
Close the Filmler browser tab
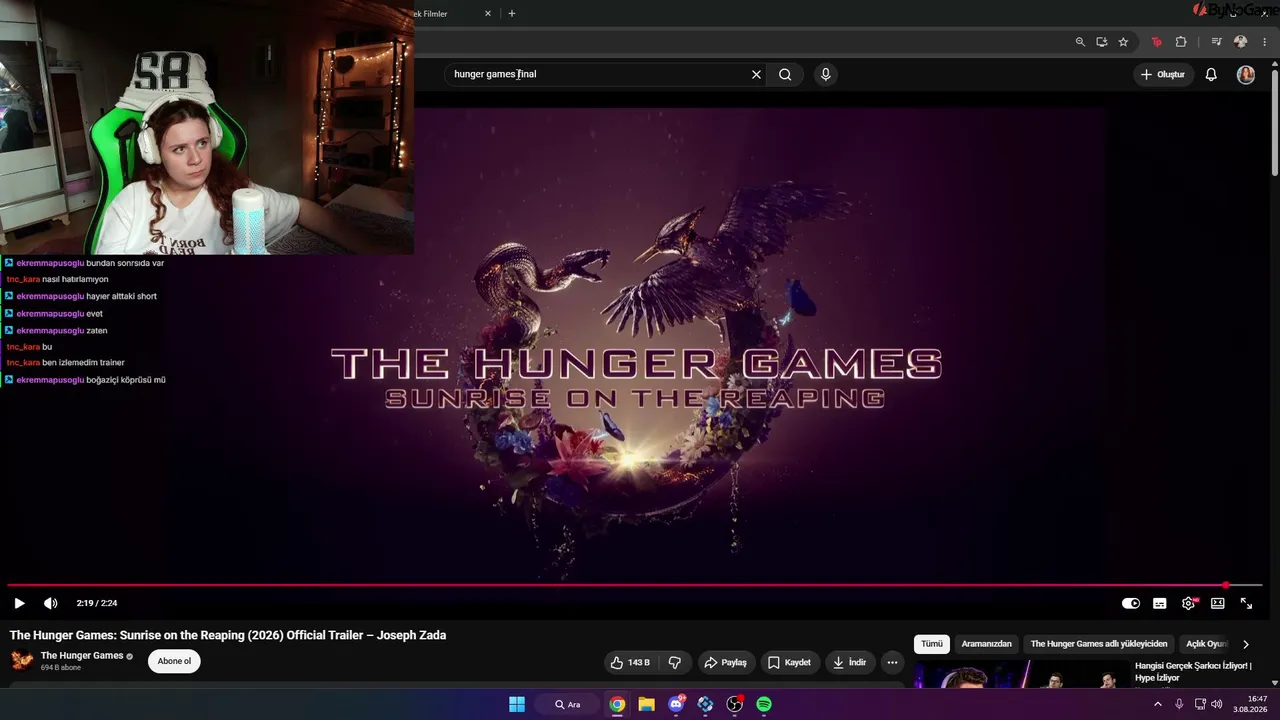tap(488, 14)
